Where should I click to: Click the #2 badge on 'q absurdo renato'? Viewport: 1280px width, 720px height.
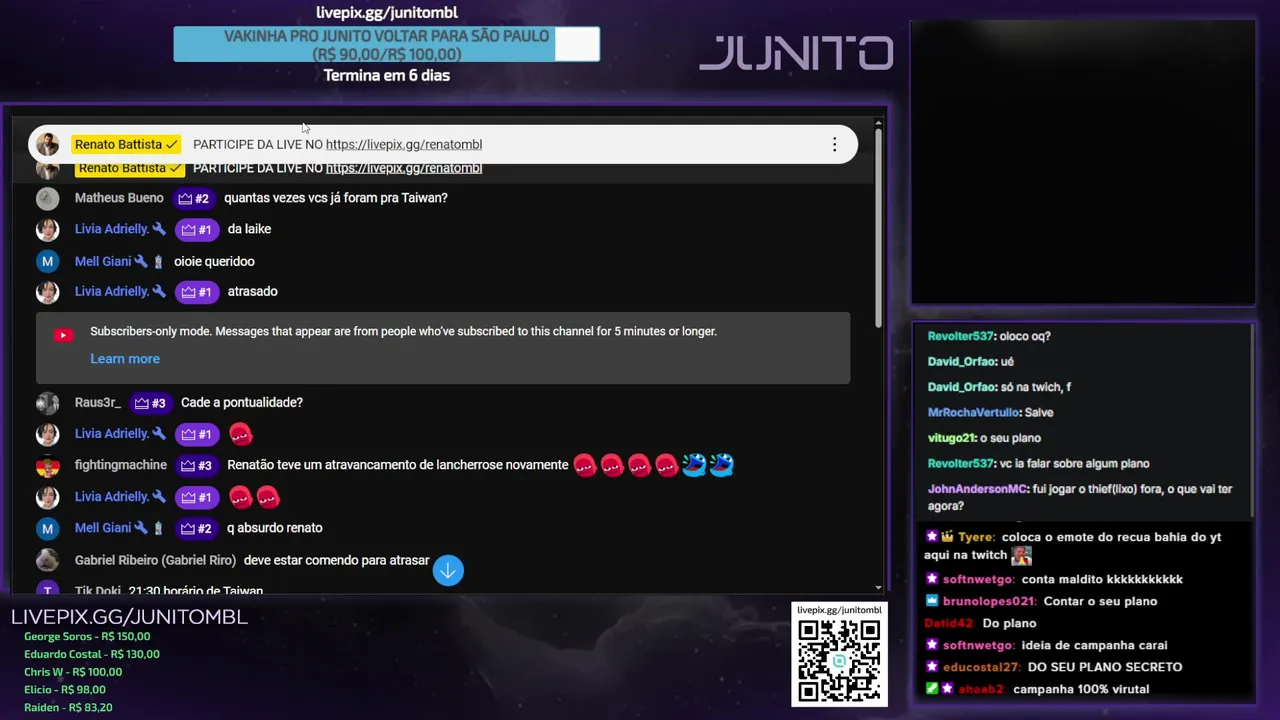[196, 528]
